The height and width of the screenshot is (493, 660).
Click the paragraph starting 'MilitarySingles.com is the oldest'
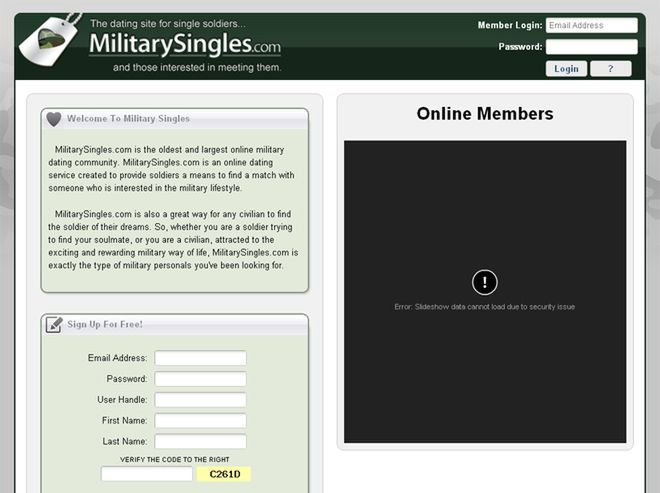point(171,169)
